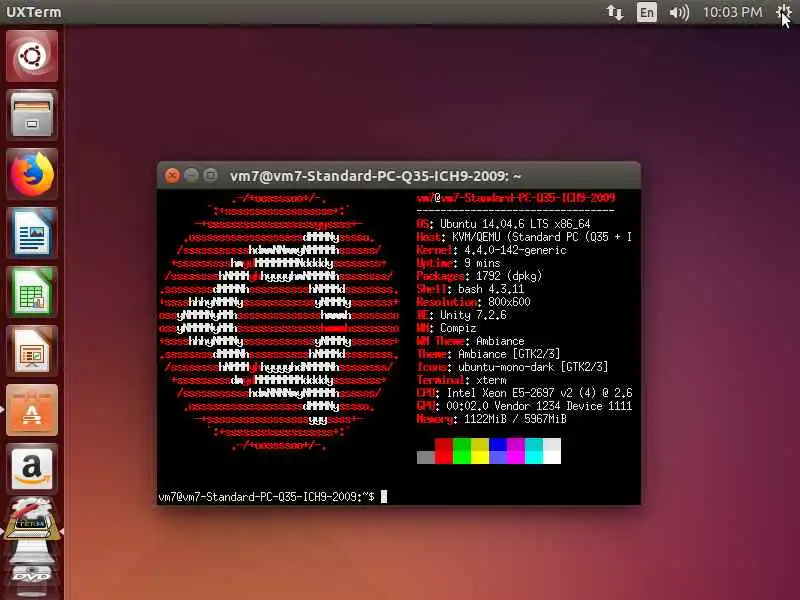Screen dimensions: 800x600
Task: Click the red color block in terminal
Action: click(x=443, y=451)
